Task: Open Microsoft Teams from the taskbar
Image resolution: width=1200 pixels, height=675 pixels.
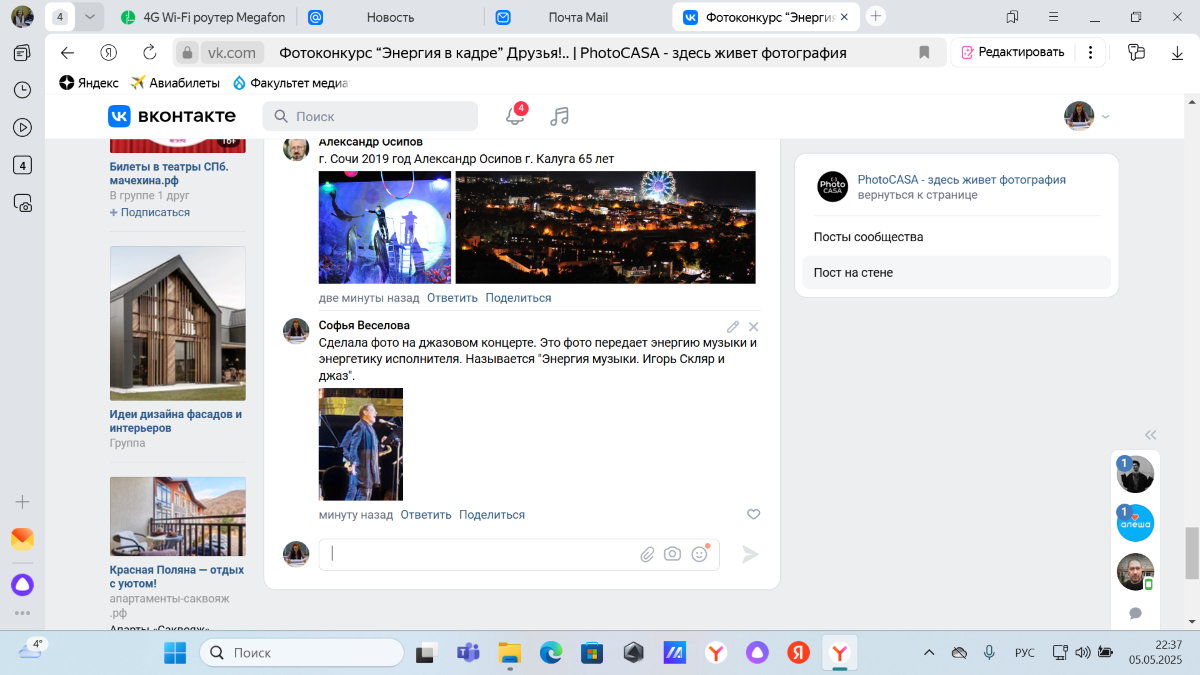Action: 468,653
